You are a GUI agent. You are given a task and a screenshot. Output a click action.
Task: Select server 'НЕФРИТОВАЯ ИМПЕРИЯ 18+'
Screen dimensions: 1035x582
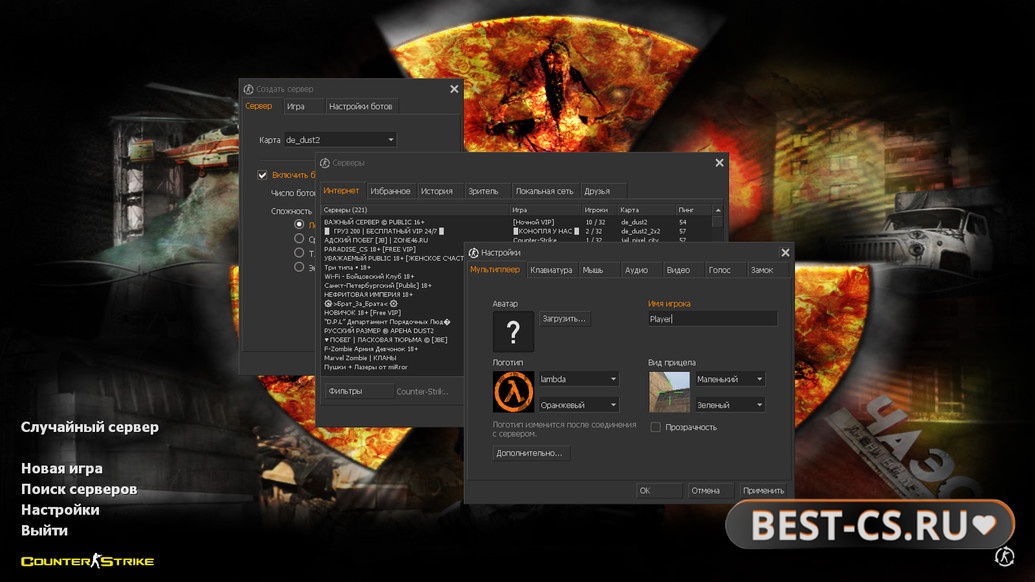(368, 294)
